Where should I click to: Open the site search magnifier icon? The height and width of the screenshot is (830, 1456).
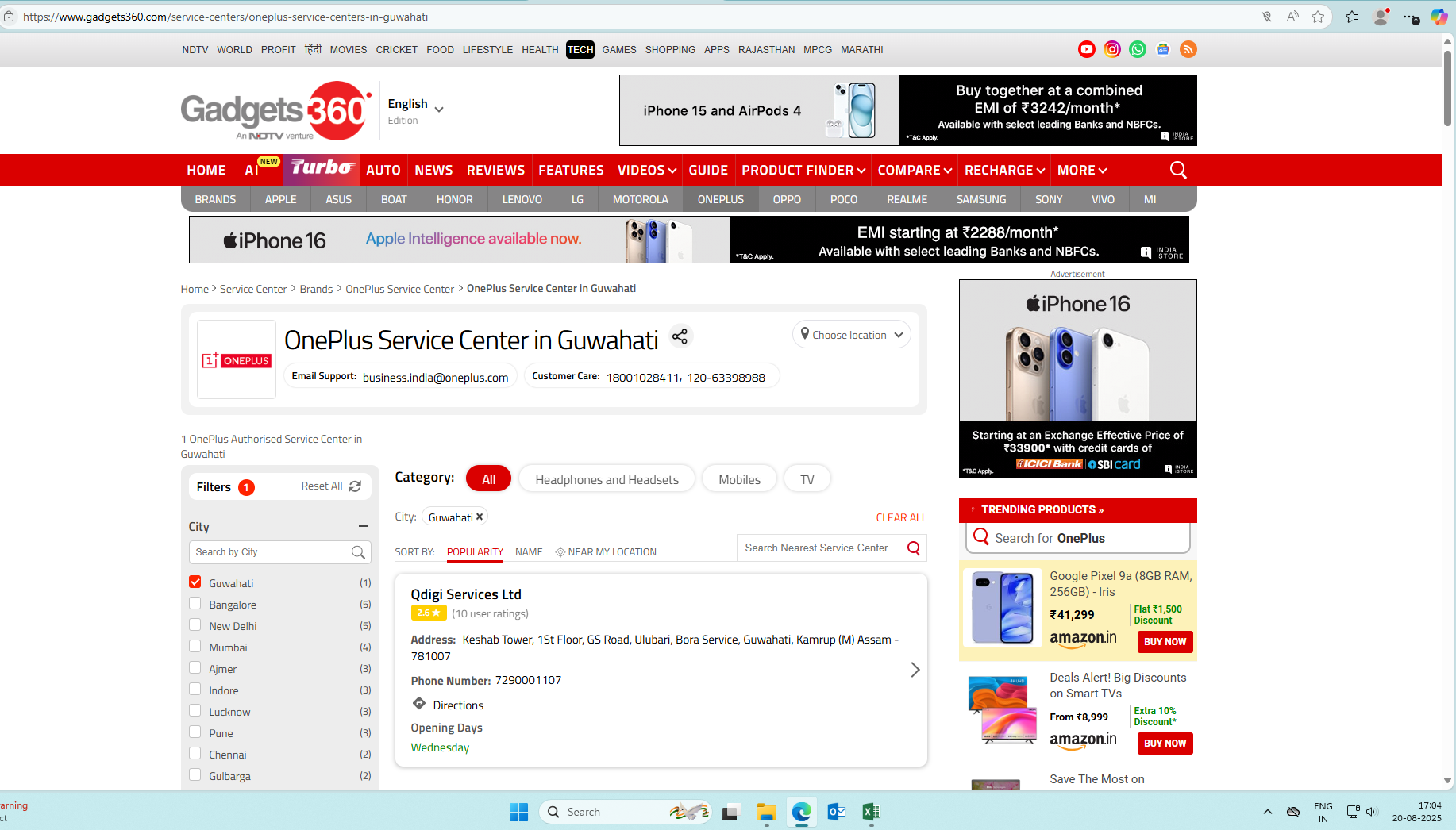point(1178,170)
